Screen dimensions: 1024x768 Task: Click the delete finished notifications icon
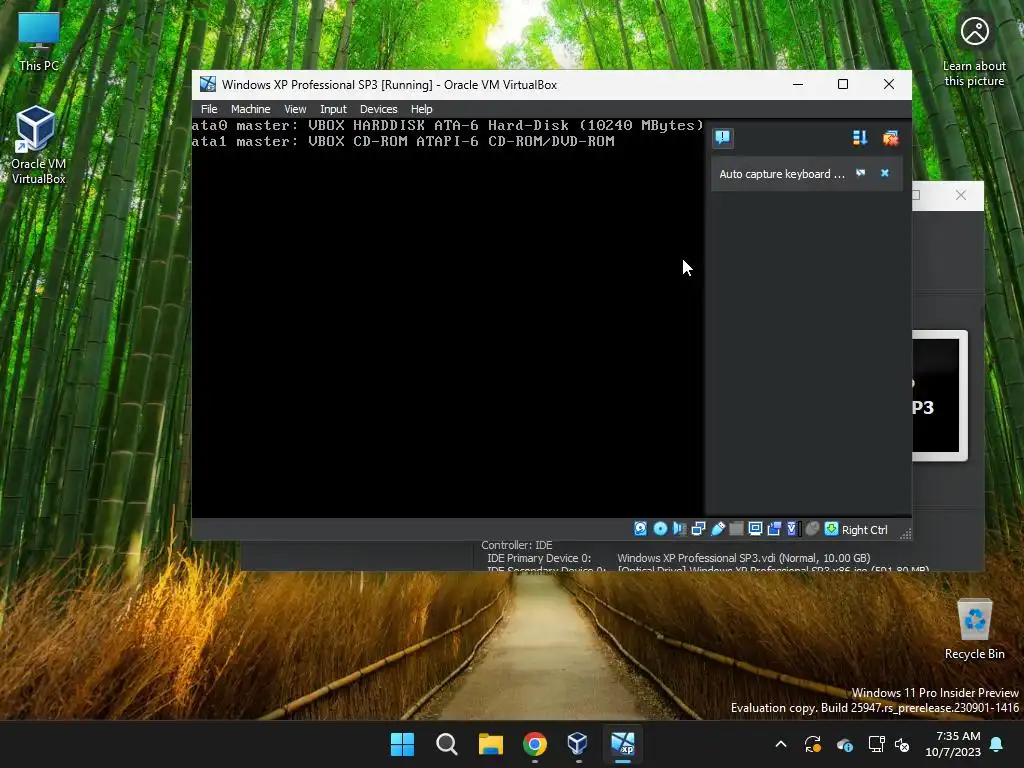point(890,138)
